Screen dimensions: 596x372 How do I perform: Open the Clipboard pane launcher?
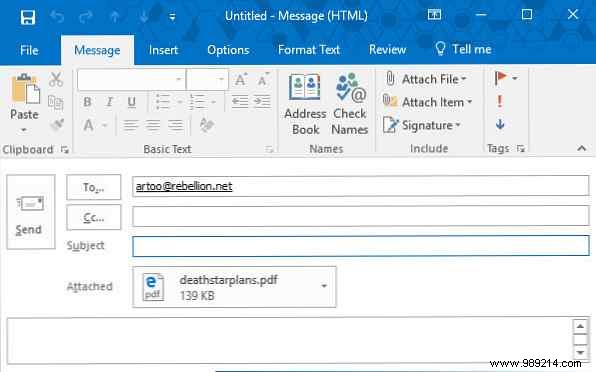point(65,150)
